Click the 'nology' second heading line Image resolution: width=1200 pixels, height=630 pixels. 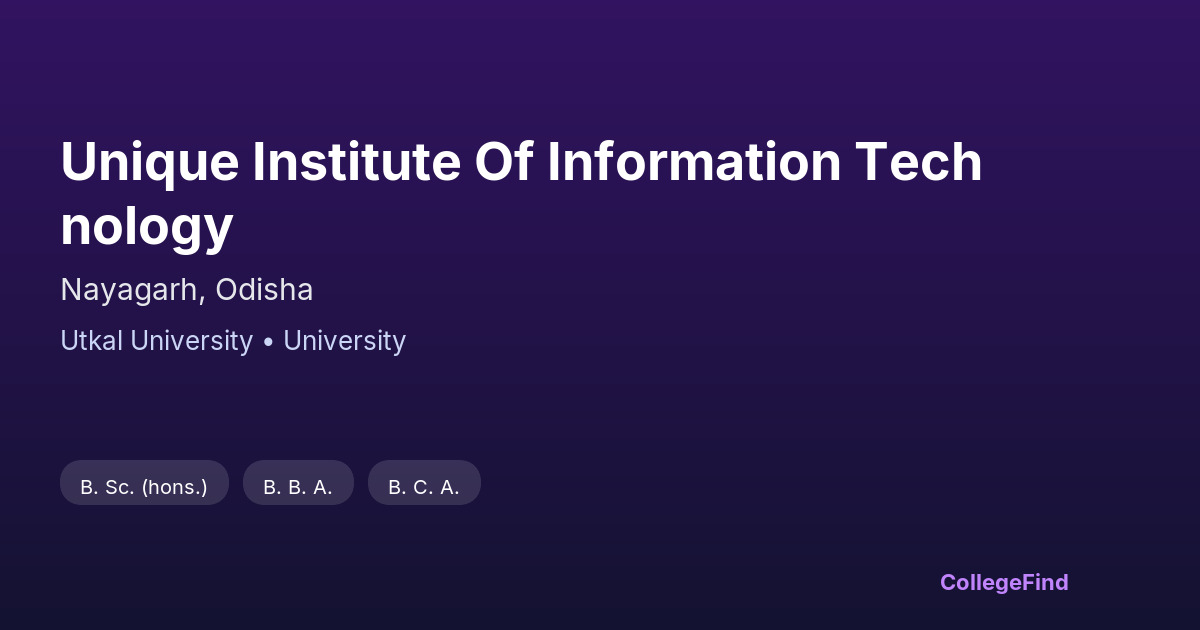(146, 225)
